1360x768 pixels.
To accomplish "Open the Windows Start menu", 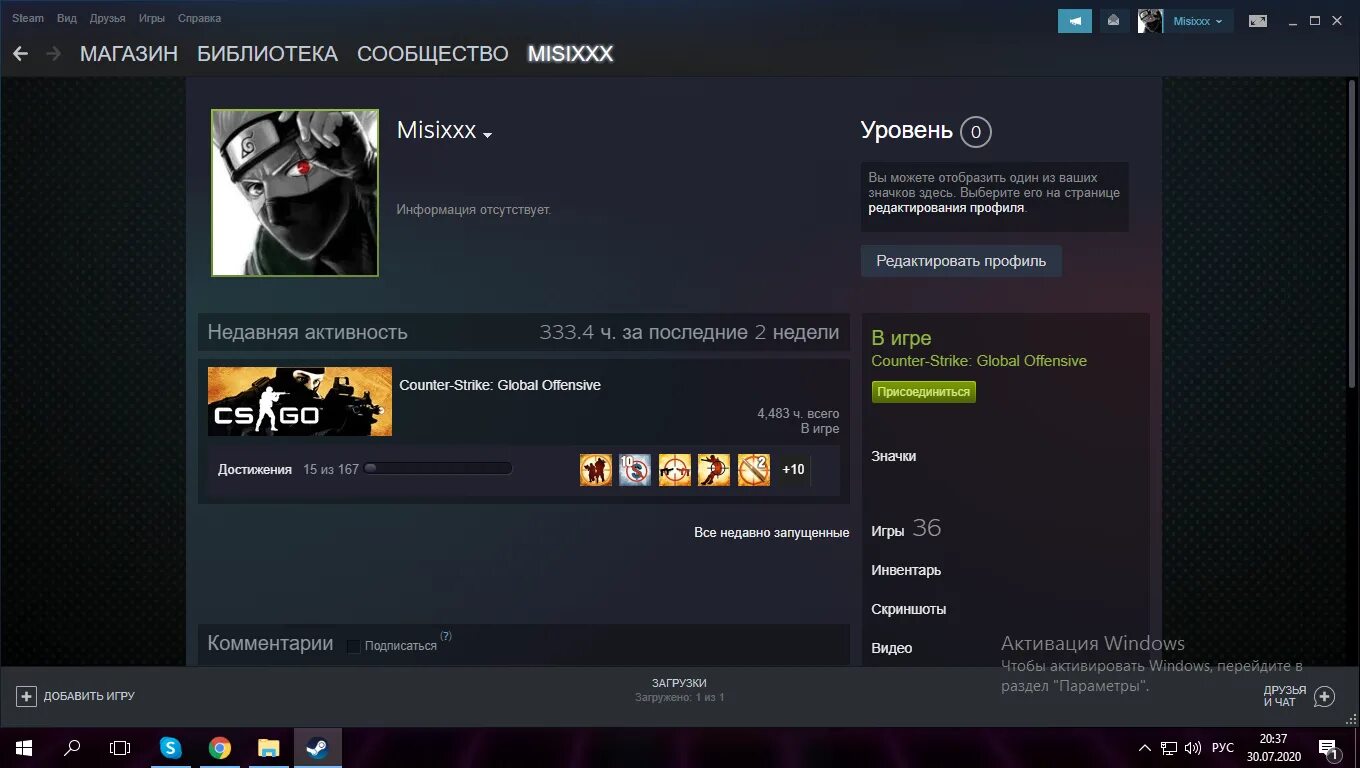I will pyautogui.click(x=24, y=748).
